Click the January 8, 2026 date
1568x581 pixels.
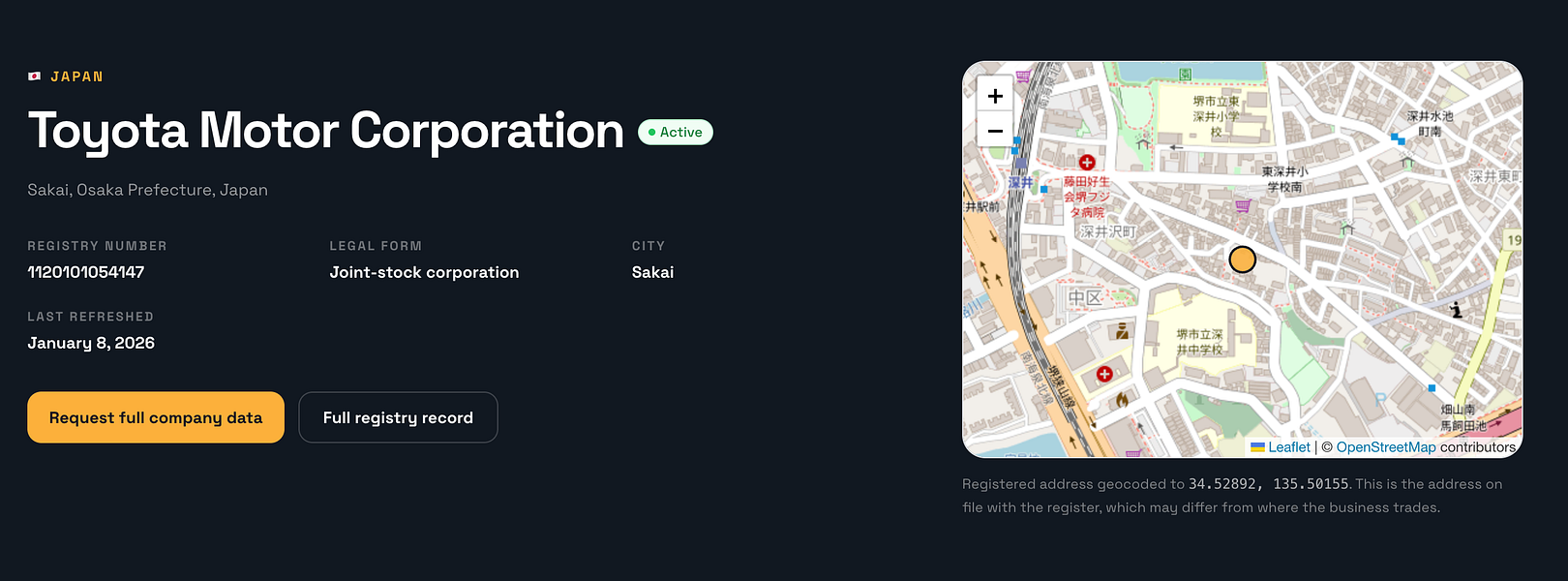coord(91,343)
